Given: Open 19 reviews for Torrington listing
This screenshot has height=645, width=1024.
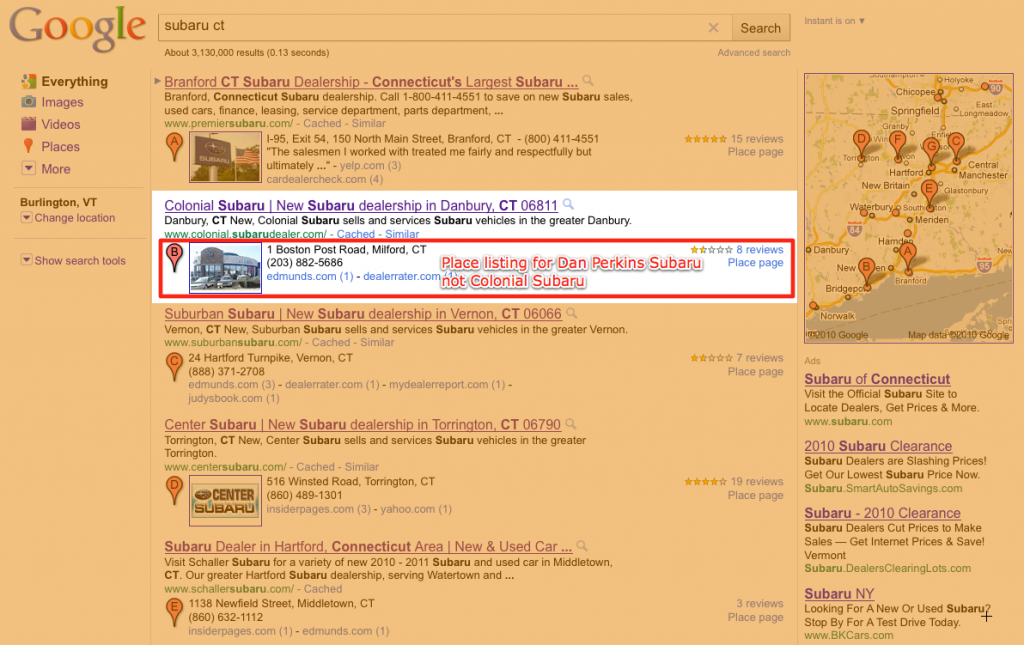Looking at the screenshot, I should (756, 482).
